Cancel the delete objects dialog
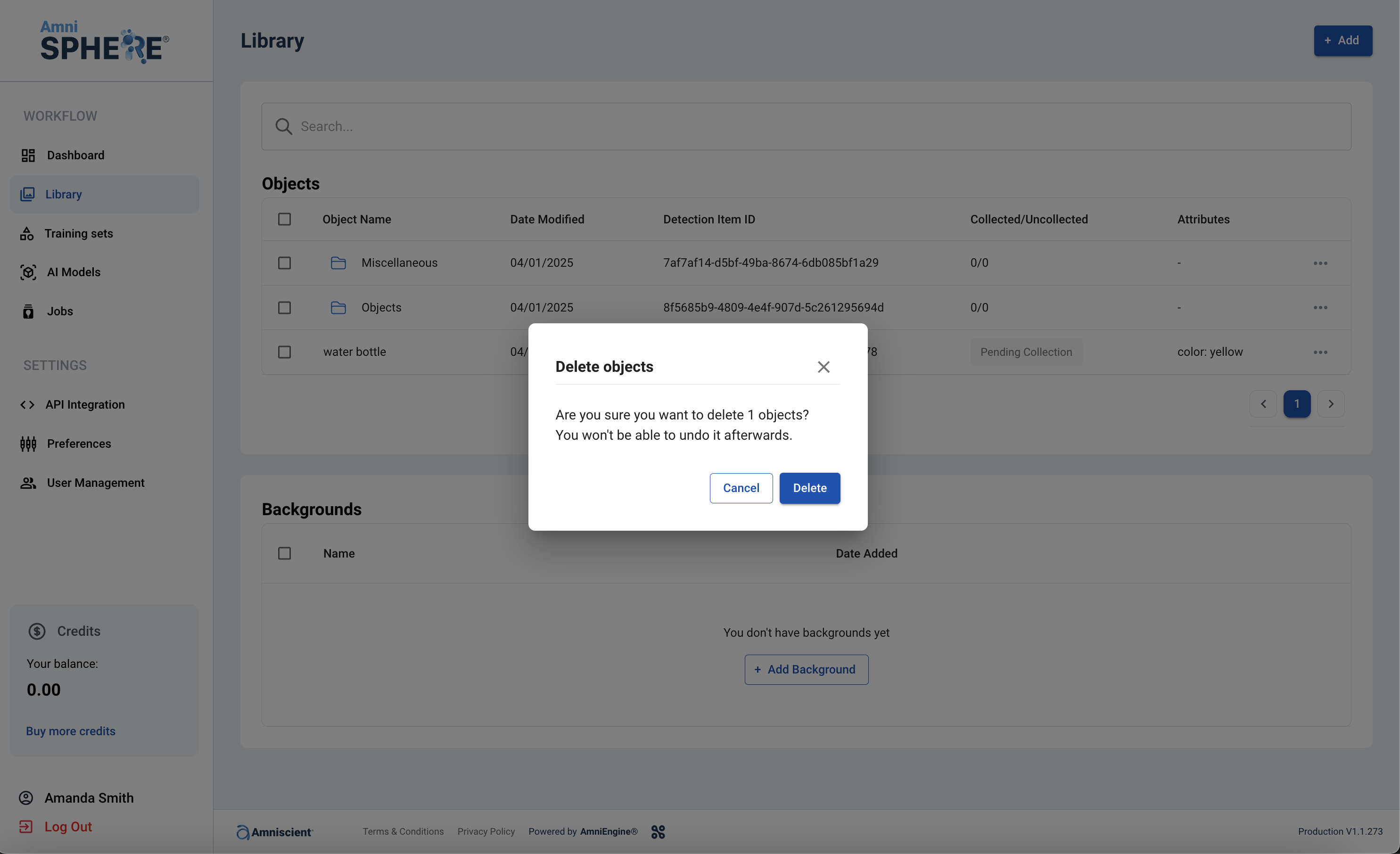 coord(741,488)
